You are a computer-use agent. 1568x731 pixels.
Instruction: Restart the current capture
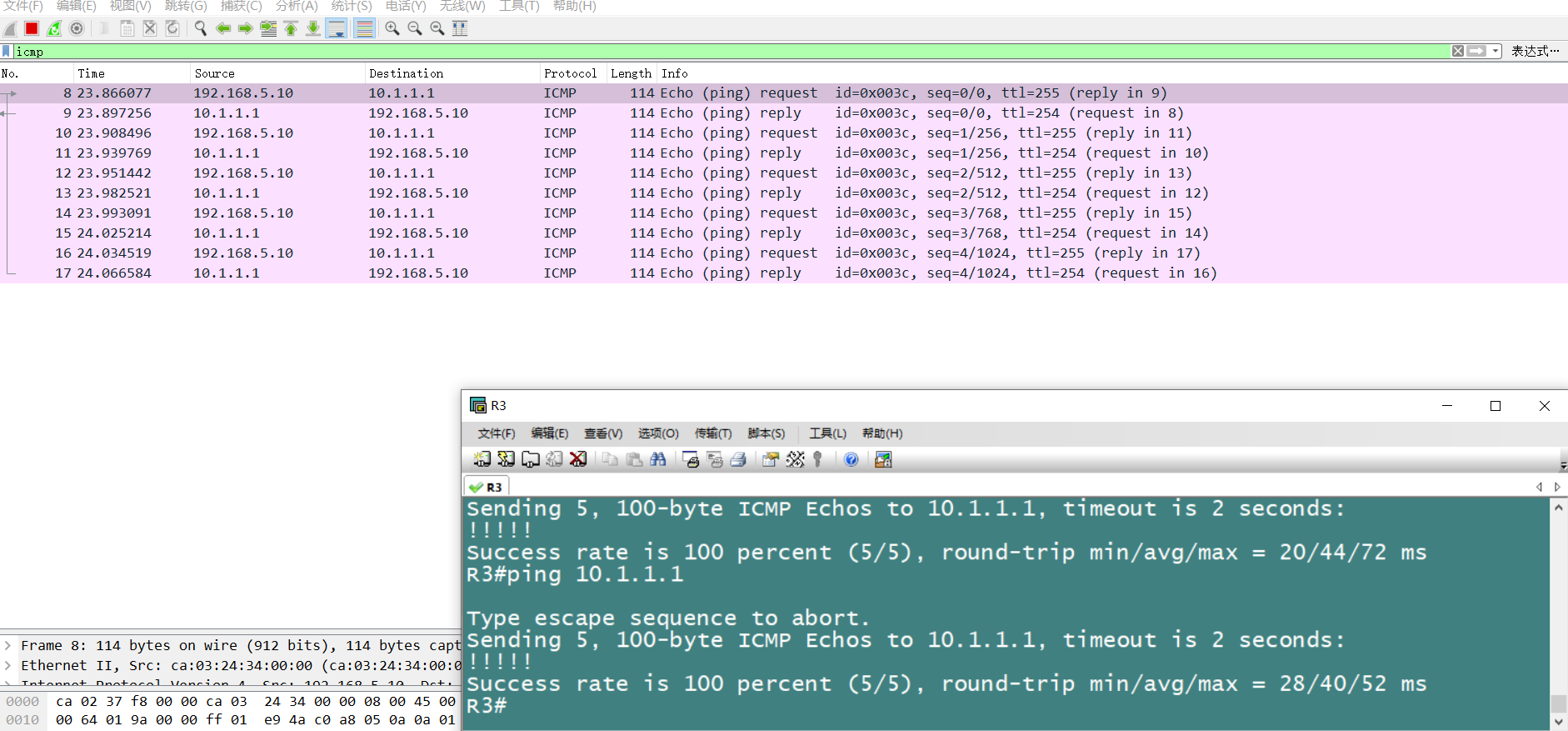pyautogui.click(x=54, y=28)
